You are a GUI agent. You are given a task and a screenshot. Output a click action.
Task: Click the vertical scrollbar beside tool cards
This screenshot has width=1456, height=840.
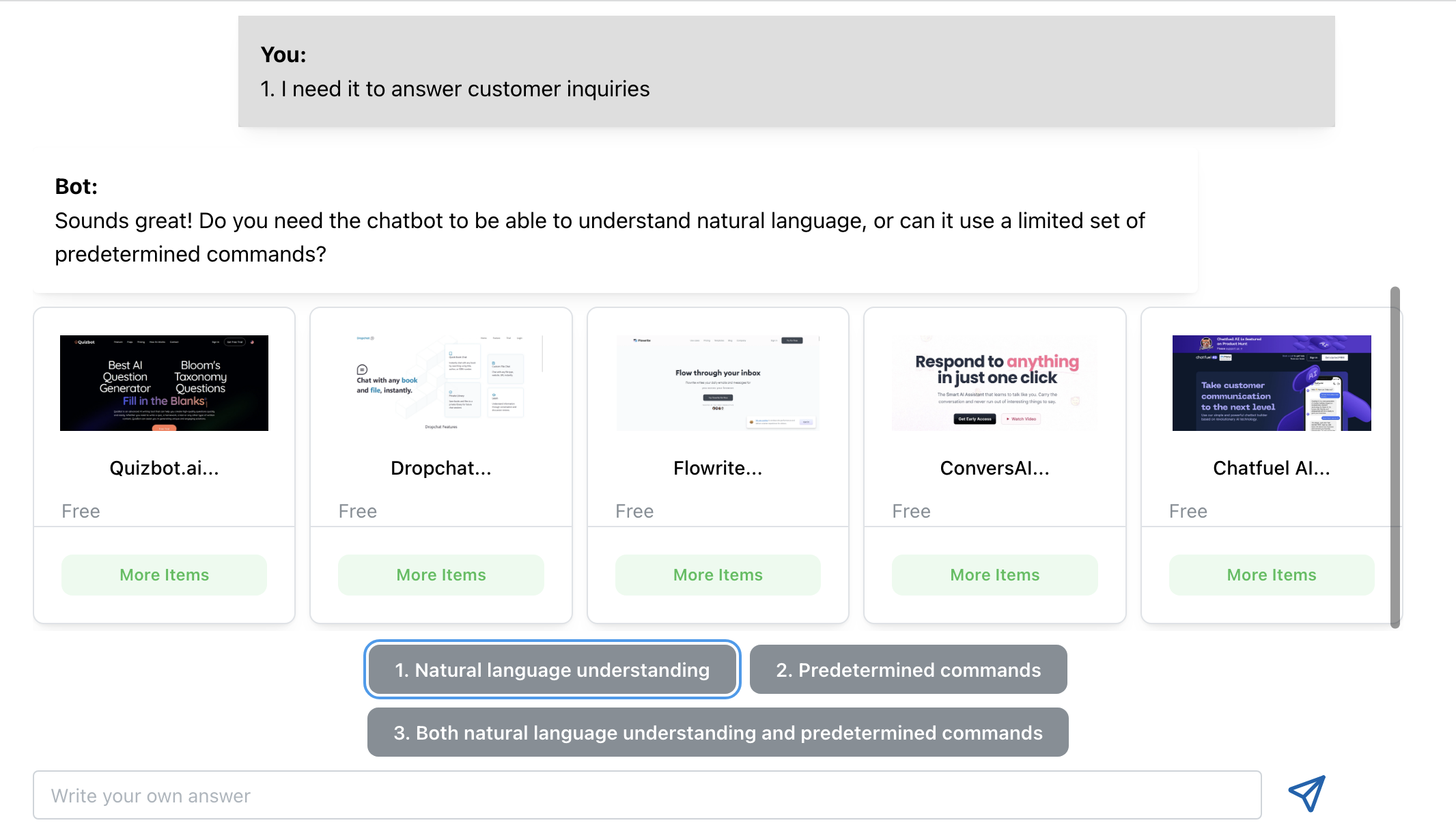1395,457
